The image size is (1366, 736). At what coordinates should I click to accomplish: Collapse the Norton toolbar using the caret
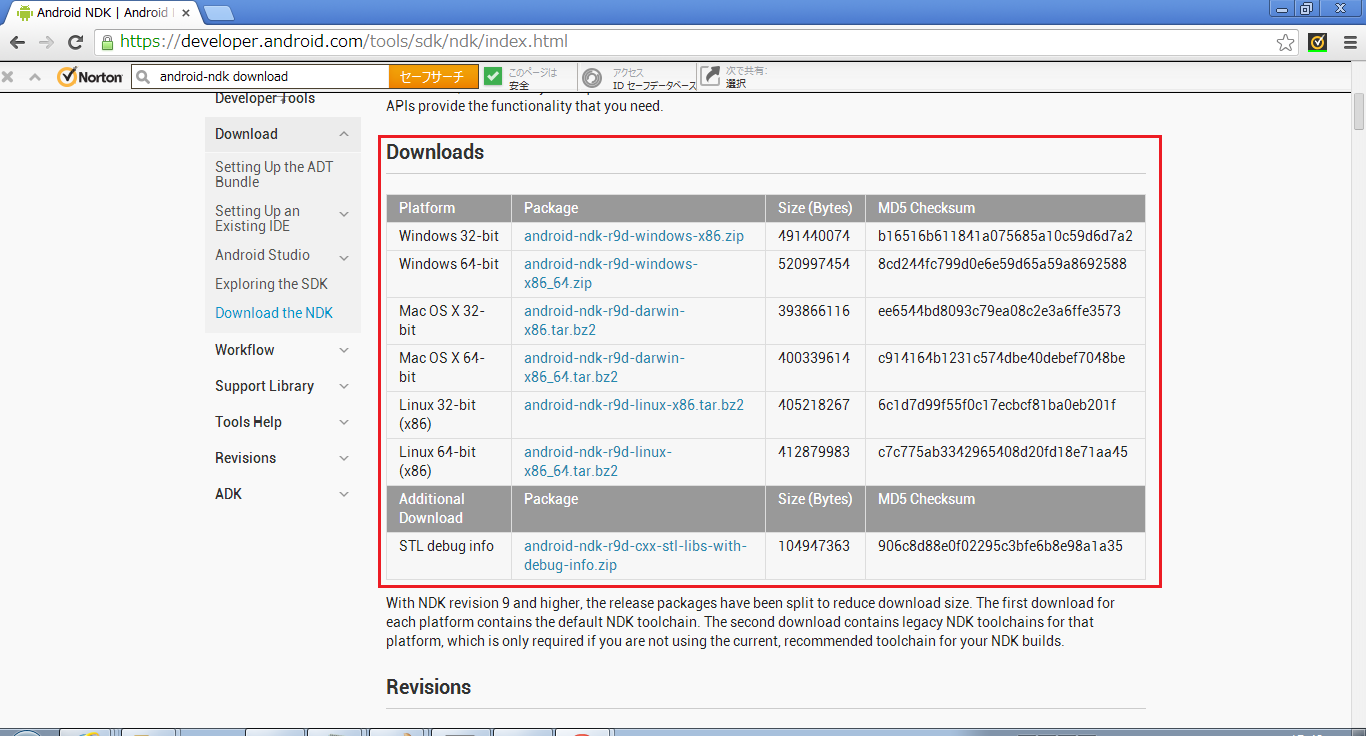click(x=34, y=76)
